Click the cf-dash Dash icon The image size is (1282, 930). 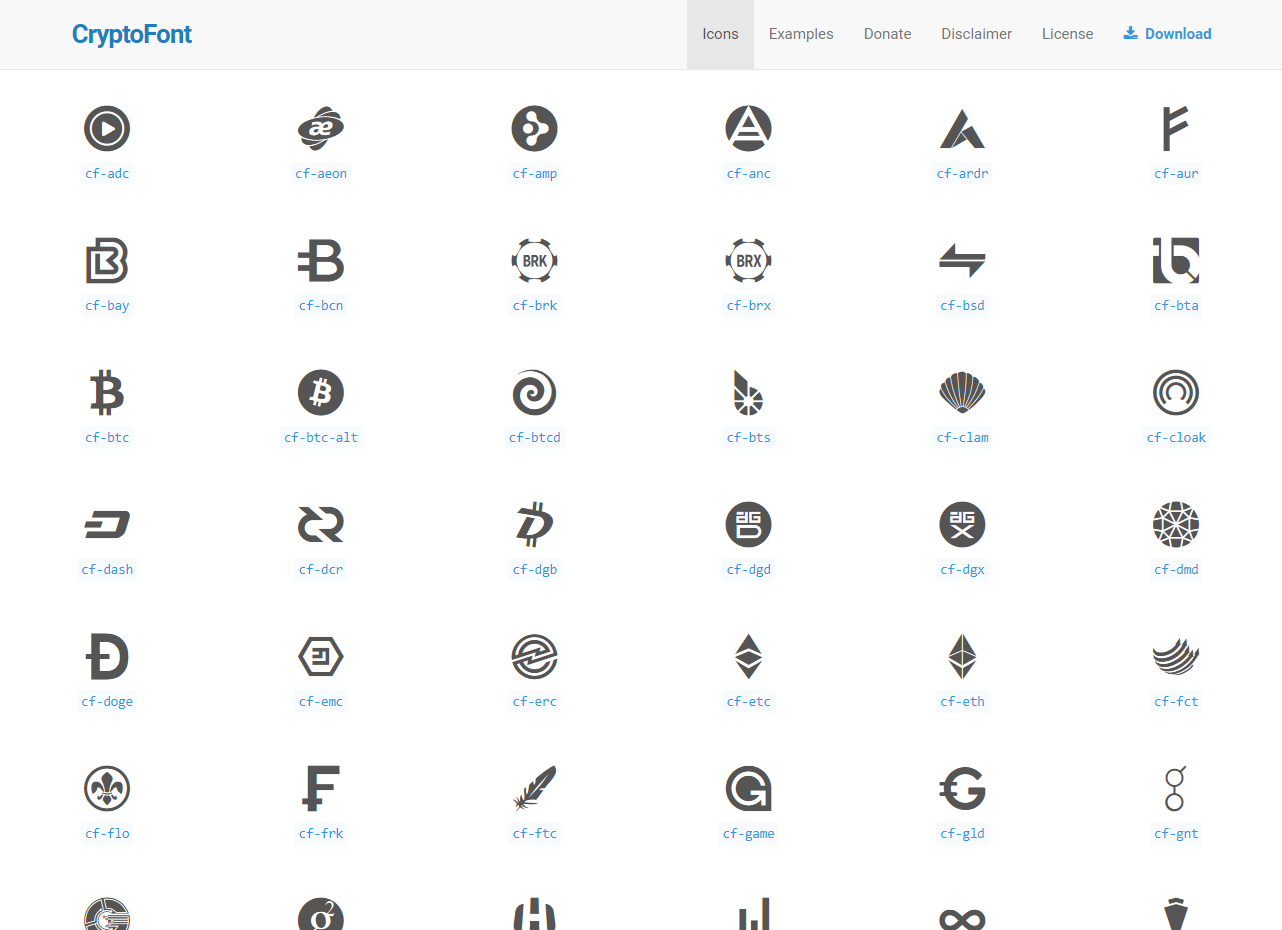pyautogui.click(x=107, y=524)
